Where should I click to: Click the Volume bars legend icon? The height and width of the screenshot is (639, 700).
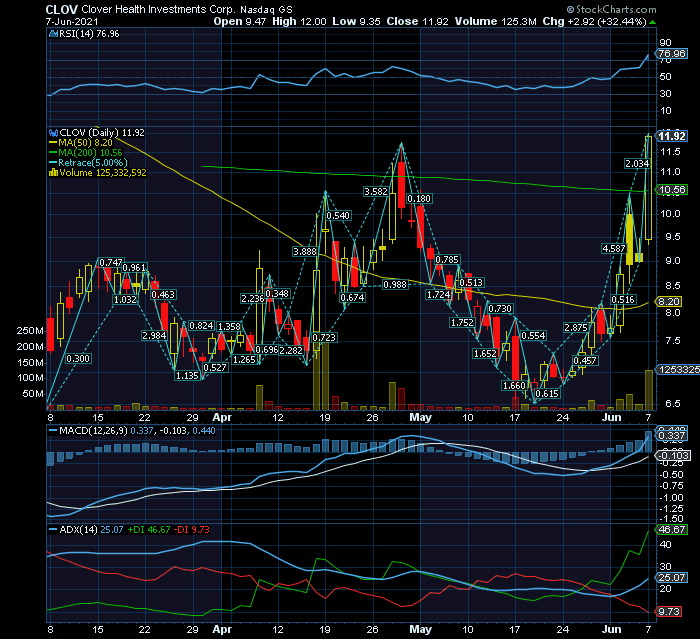pos(53,173)
